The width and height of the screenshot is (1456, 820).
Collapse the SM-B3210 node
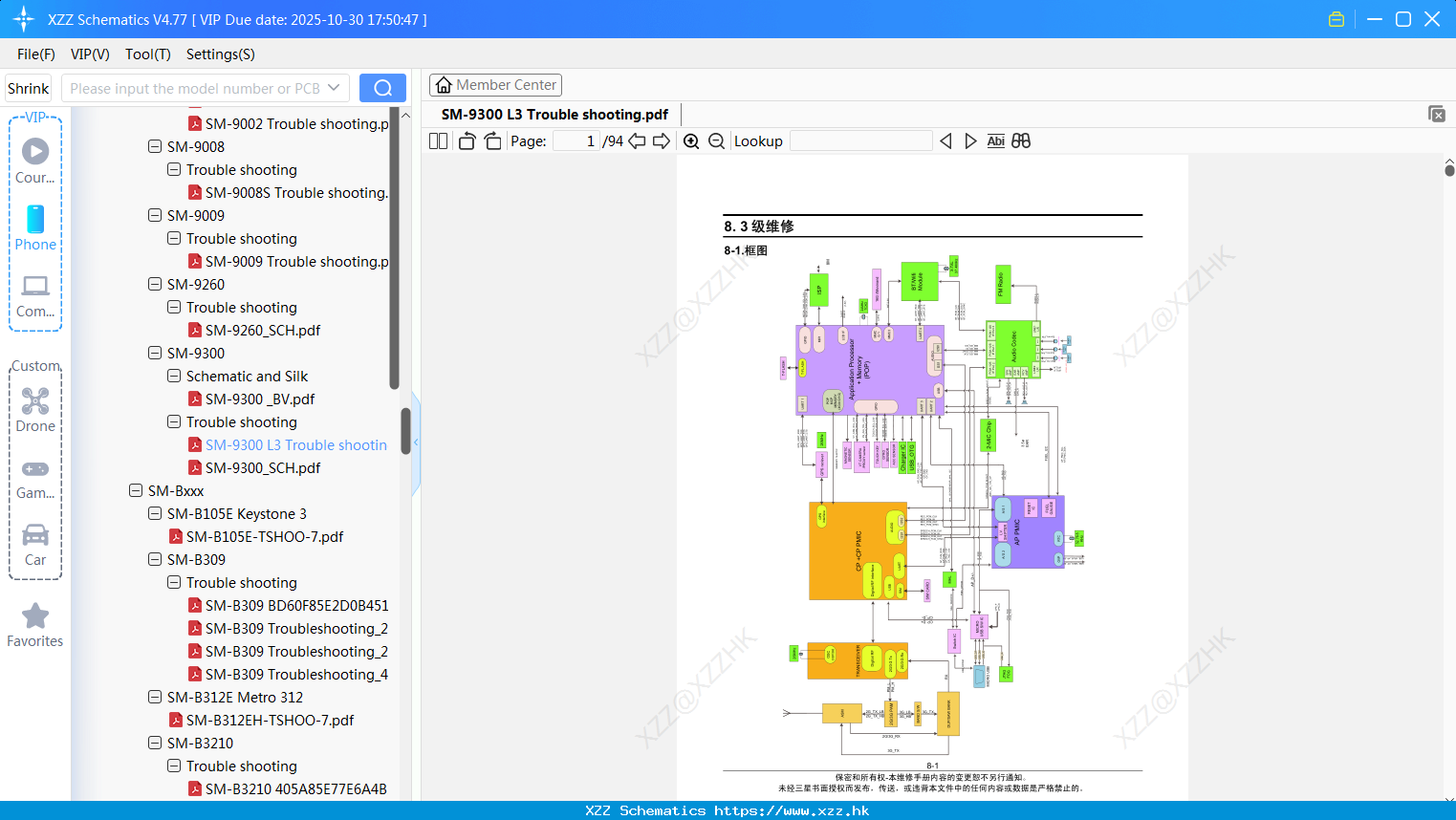(x=155, y=743)
